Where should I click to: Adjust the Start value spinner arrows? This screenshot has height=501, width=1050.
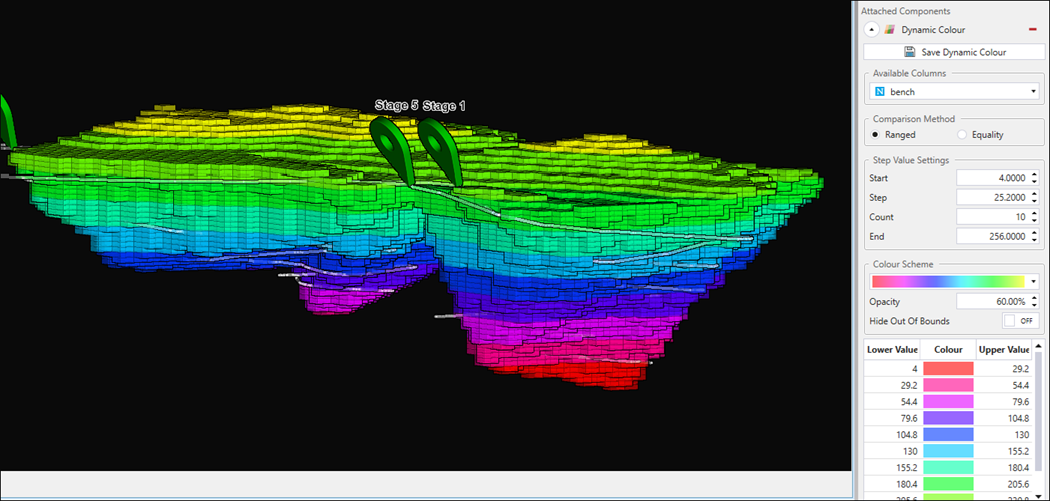(x=1035, y=178)
